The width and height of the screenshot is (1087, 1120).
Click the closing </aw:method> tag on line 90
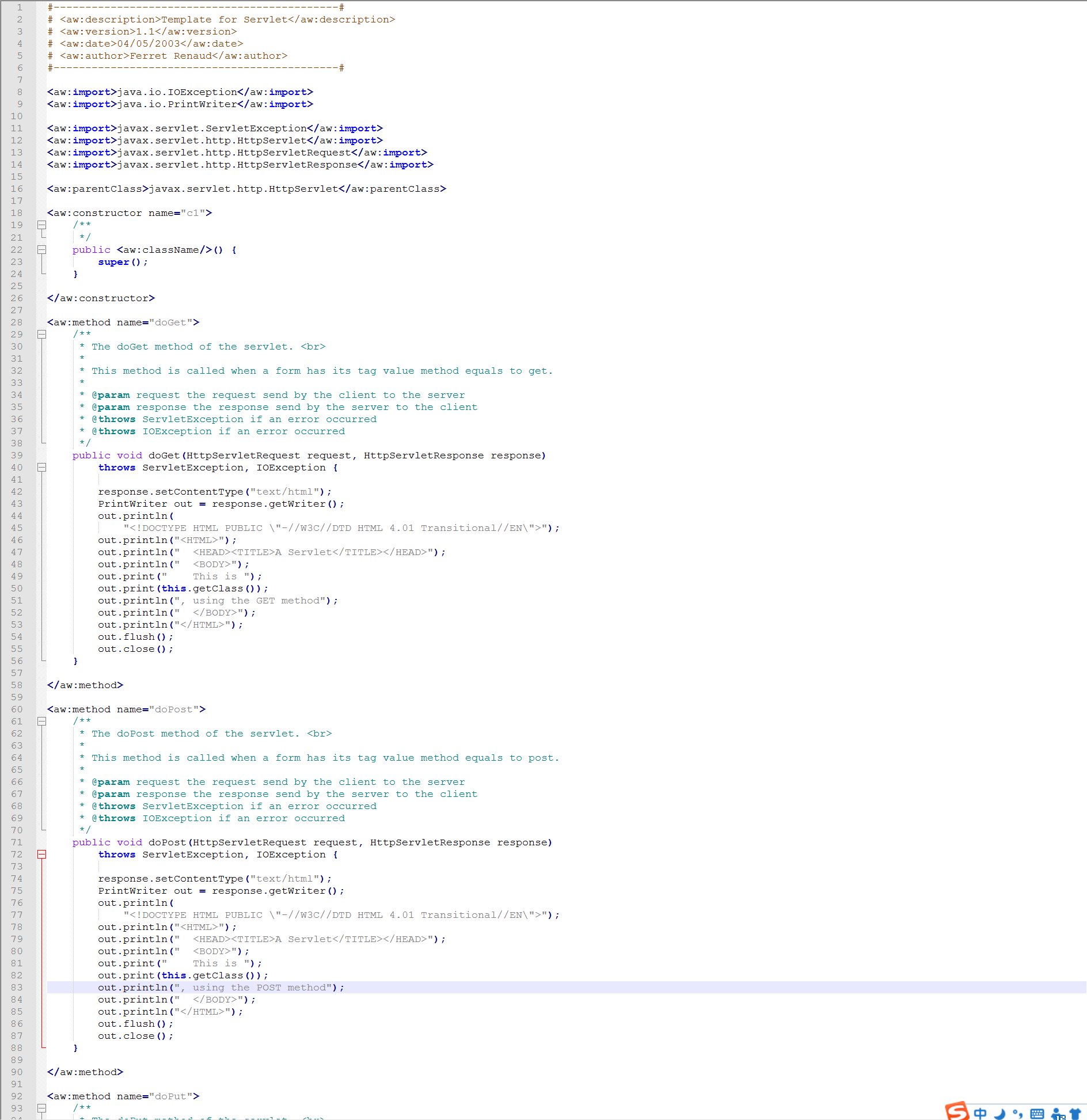coord(85,1072)
